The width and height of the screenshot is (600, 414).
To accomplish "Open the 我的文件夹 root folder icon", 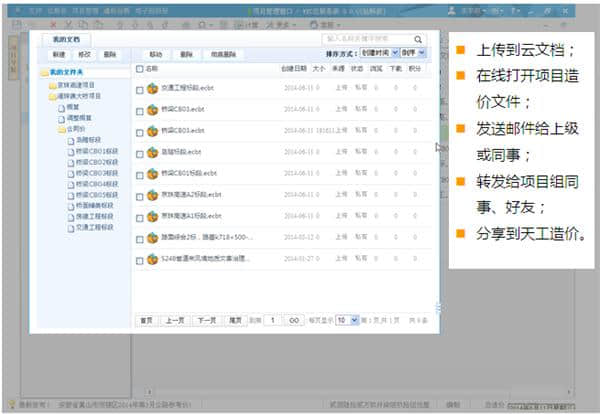I will (x=43, y=73).
